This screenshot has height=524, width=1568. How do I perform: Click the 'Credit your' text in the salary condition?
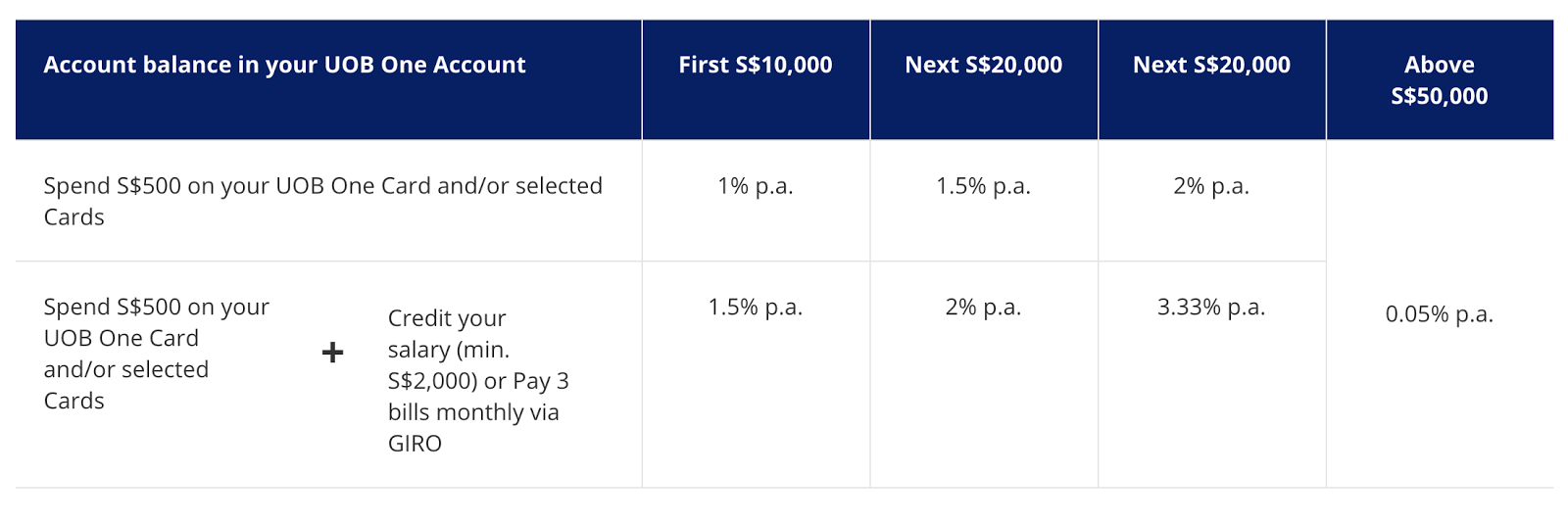(447, 318)
